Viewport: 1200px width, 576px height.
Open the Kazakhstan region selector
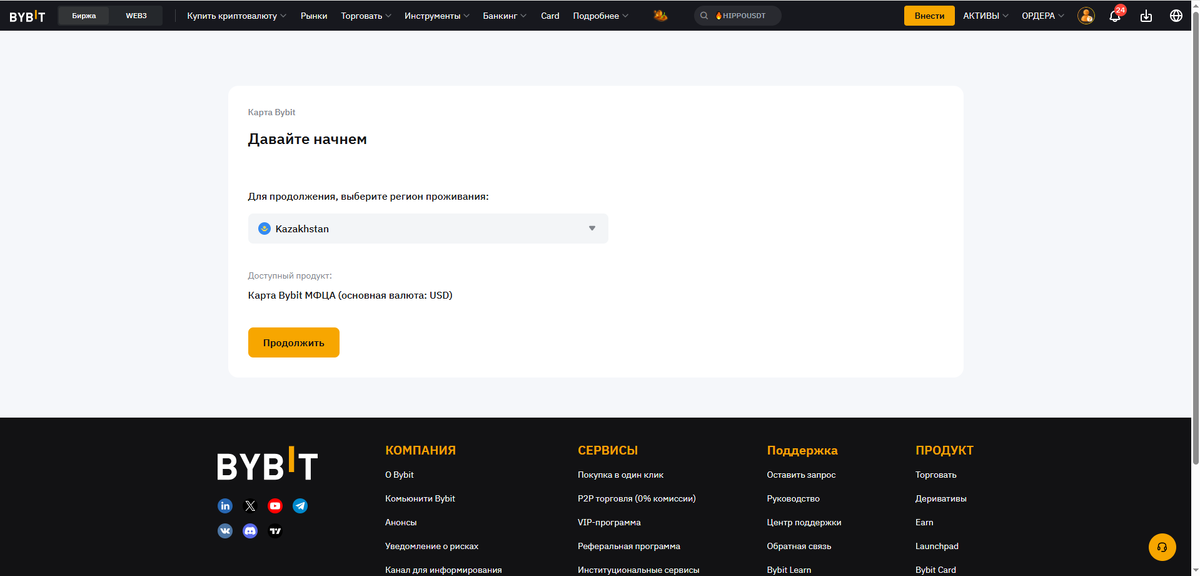(x=428, y=228)
